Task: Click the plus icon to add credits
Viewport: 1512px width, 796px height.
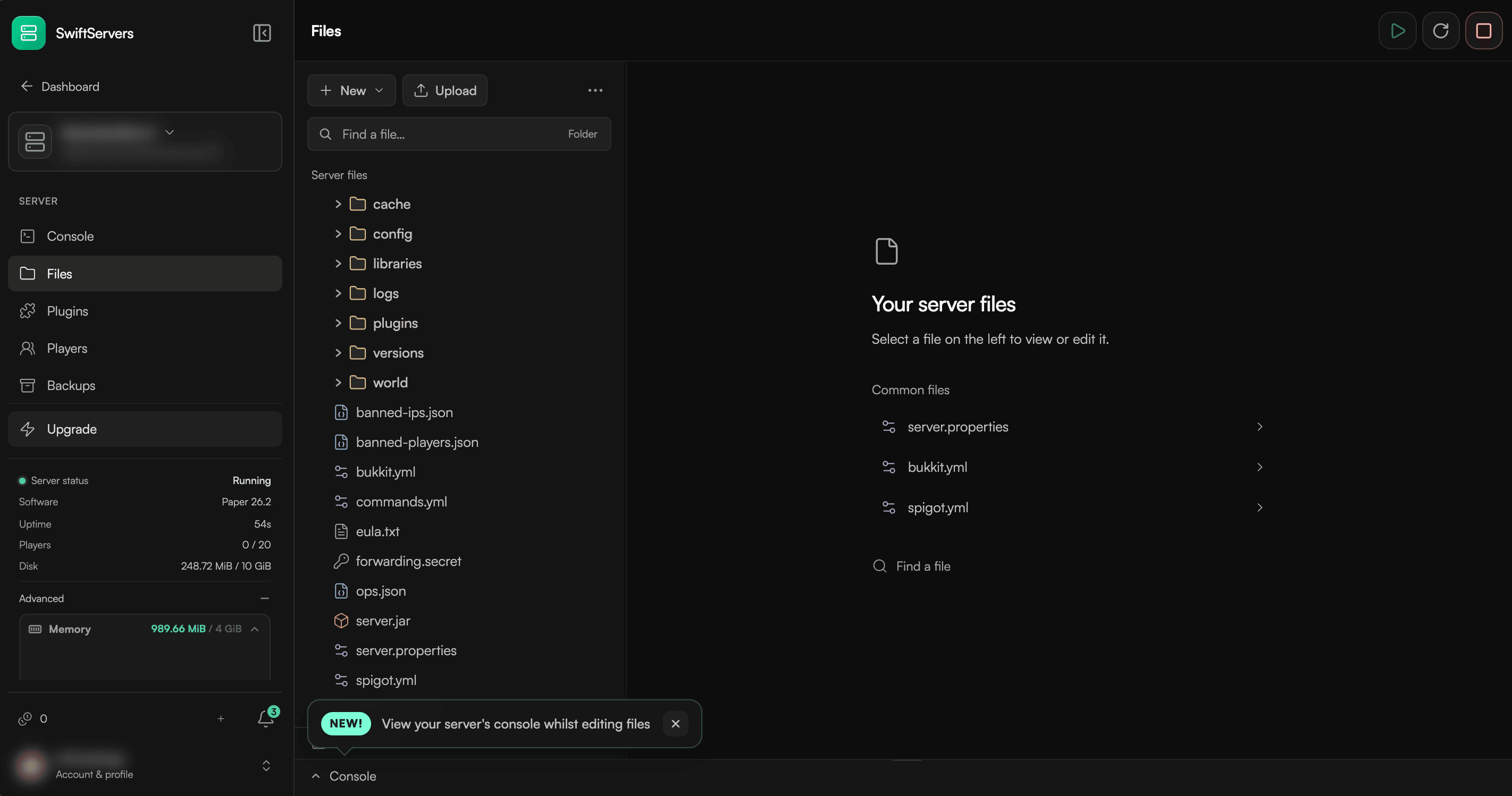Action: coord(221,718)
